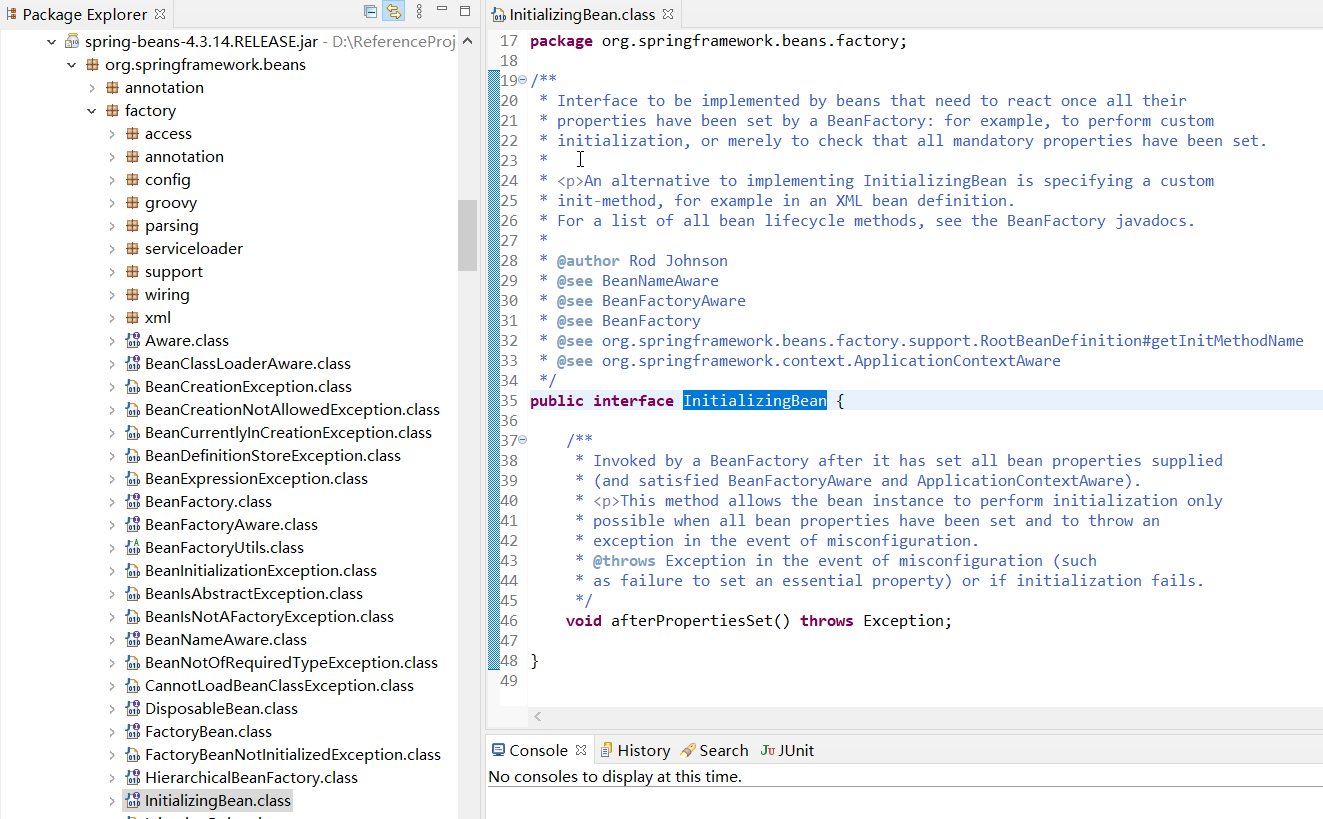Toggle Link with Editor button
This screenshot has width=1323, height=819.
tap(394, 12)
